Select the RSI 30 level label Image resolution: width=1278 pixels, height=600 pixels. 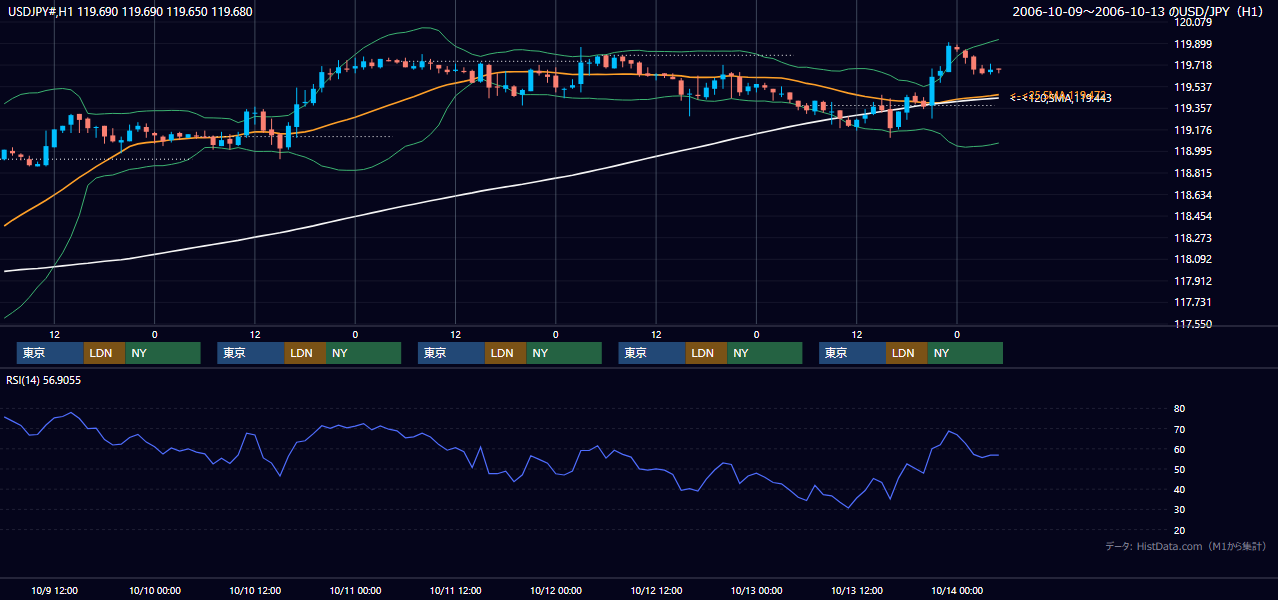(1179, 510)
